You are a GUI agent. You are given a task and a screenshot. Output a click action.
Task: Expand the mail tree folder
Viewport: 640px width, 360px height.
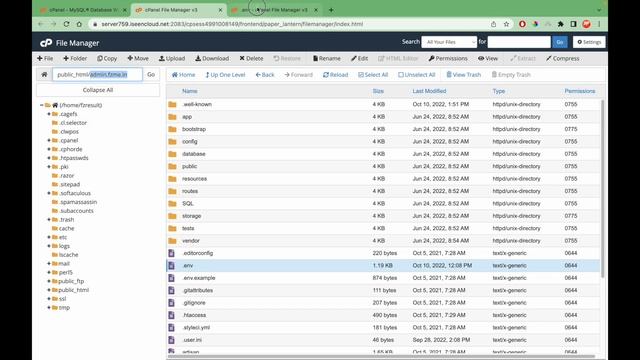(x=49, y=264)
